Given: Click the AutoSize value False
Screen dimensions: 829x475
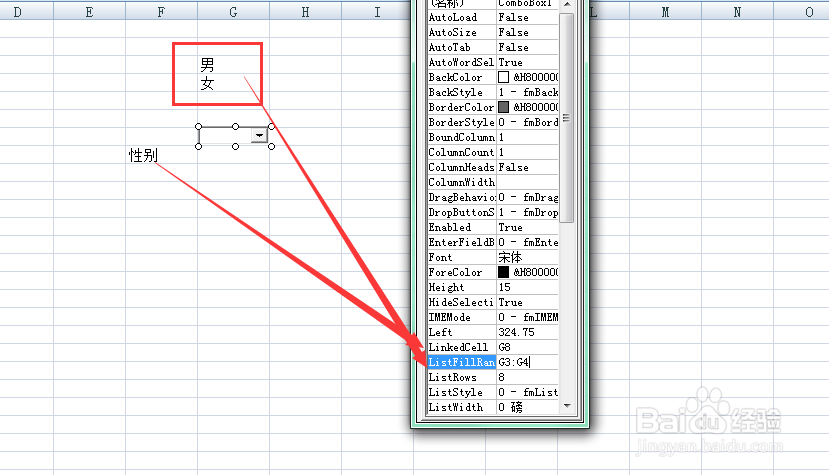Looking at the screenshot, I should [x=528, y=32].
